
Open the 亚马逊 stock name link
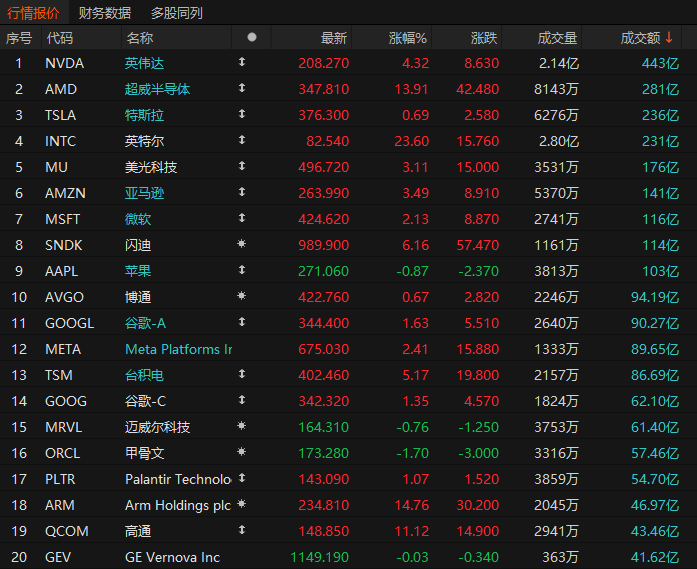coord(144,193)
